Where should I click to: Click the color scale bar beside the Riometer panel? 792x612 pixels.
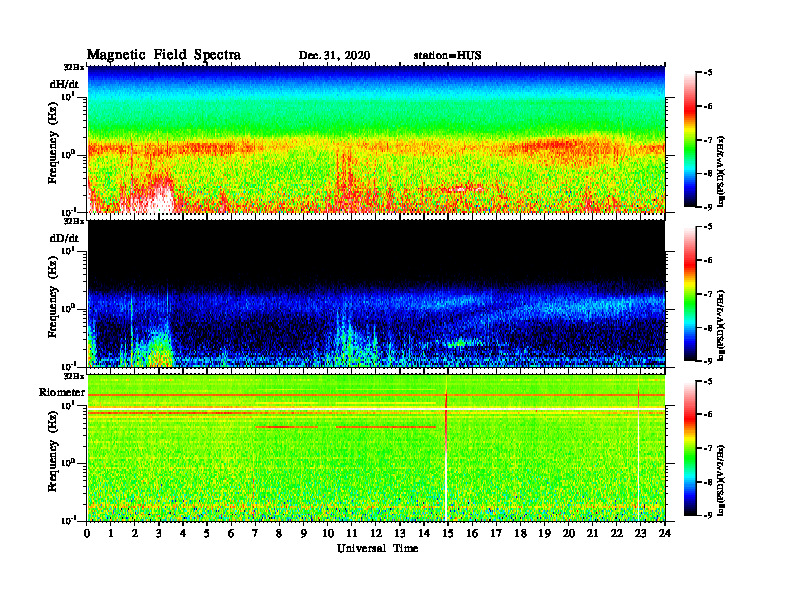pyautogui.click(x=690, y=448)
